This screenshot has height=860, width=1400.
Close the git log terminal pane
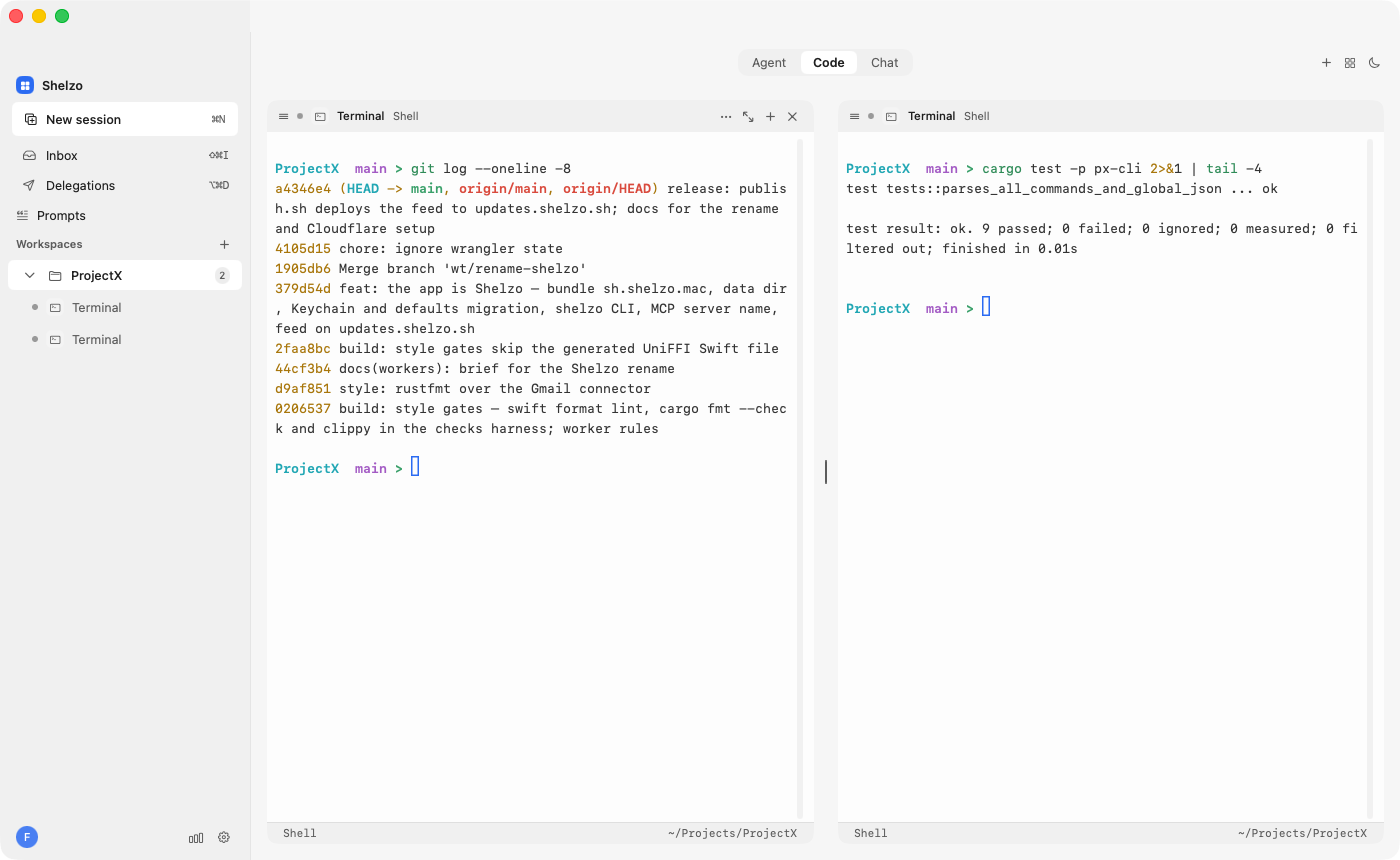(x=792, y=116)
